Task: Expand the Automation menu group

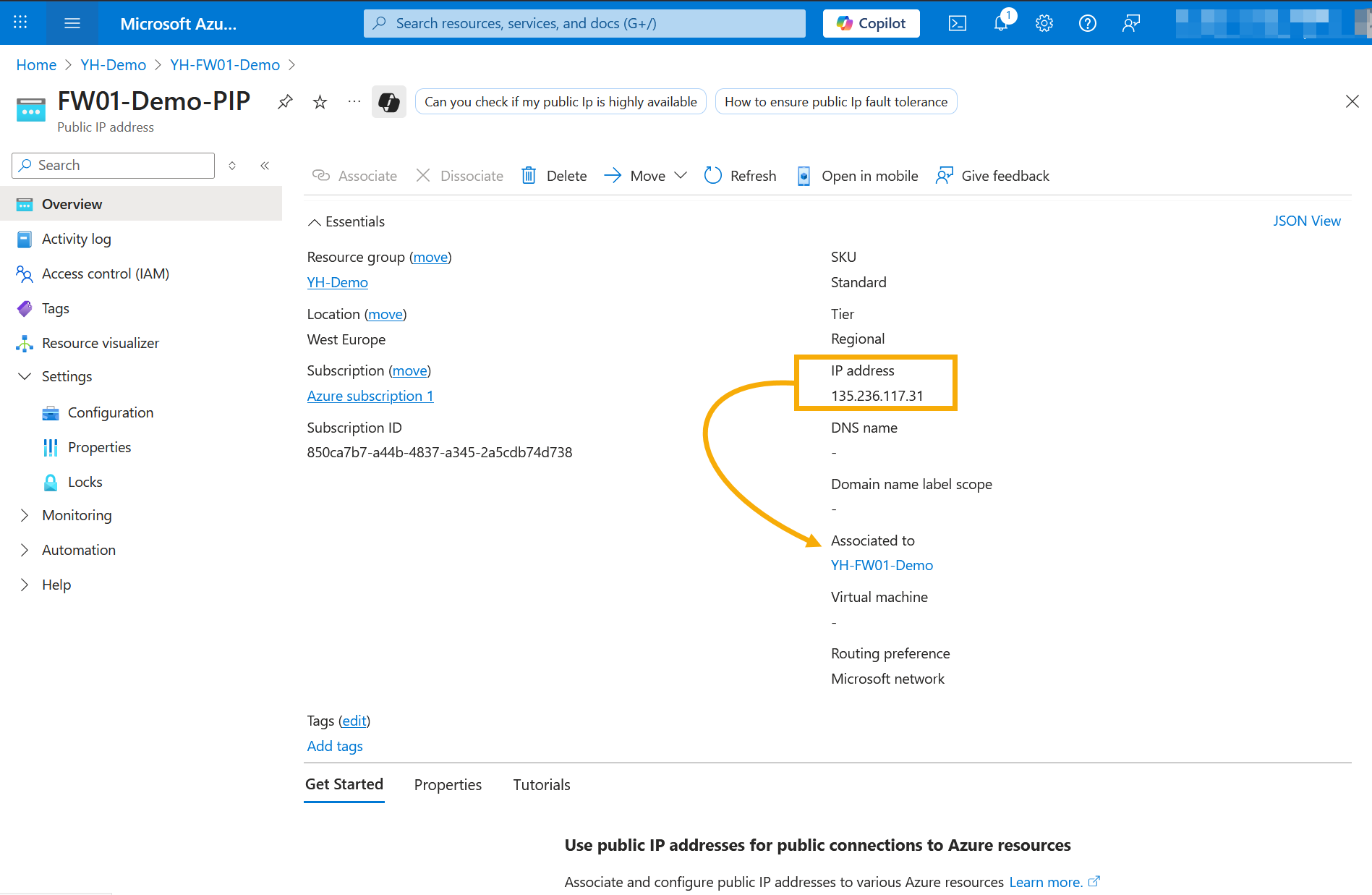Action: pyautogui.click(x=25, y=550)
